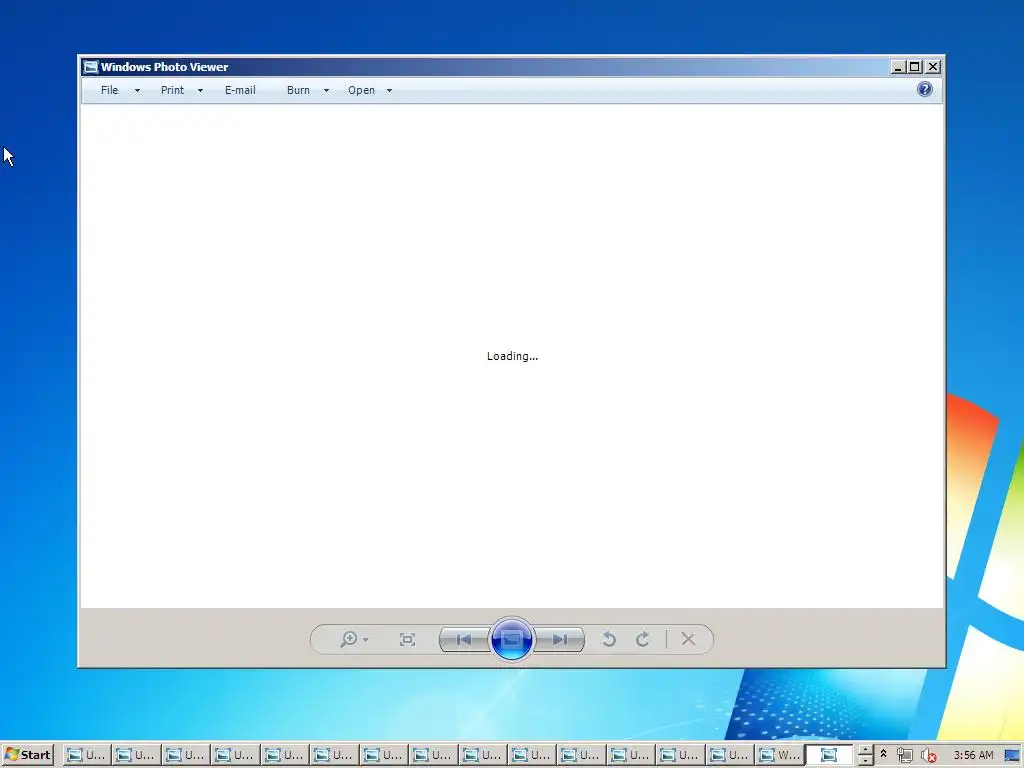The image size is (1024, 768).
Task: Click the E-mail menu item
Action: click(x=240, y=90)
